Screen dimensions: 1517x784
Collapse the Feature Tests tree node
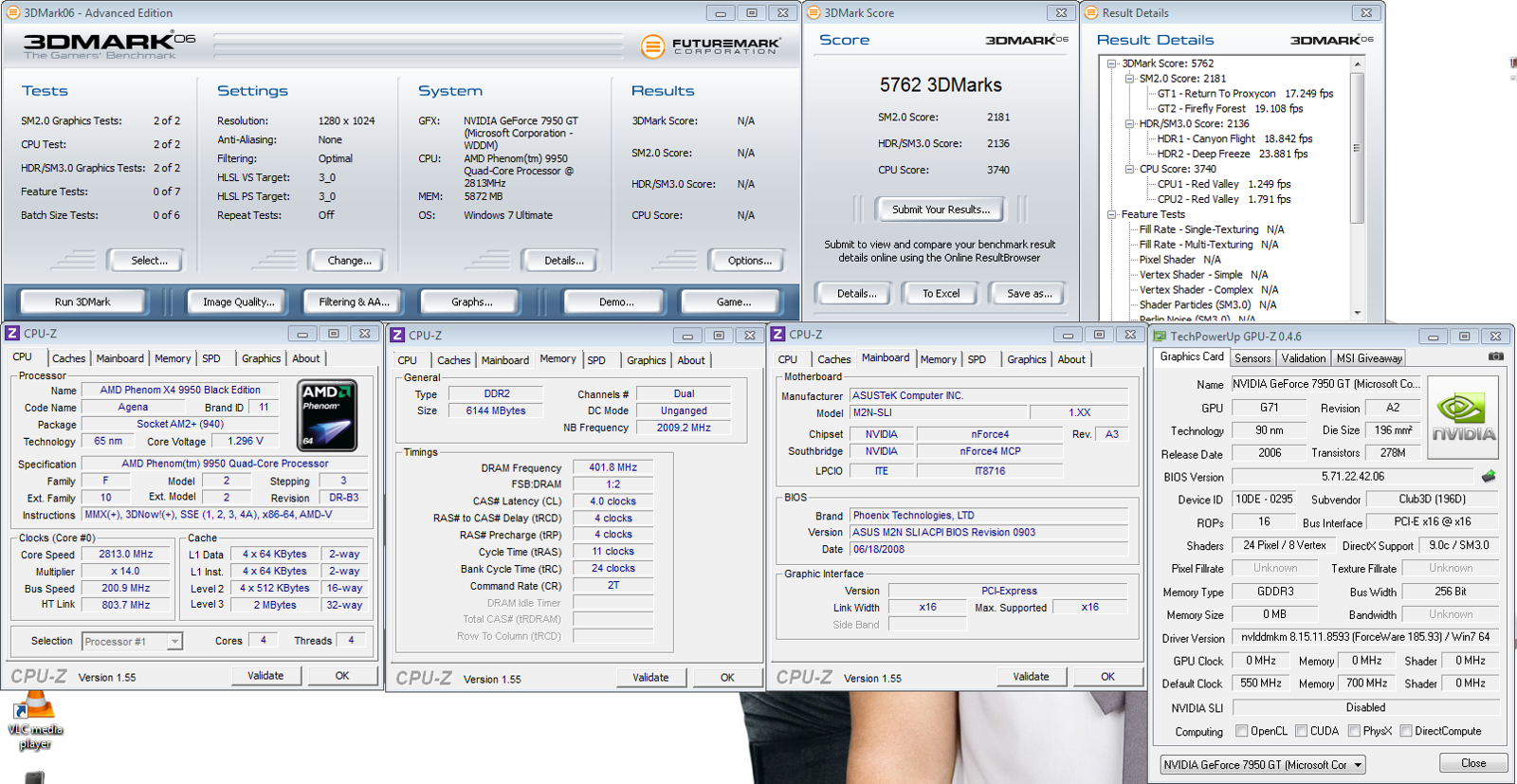tap(1112, 214)
